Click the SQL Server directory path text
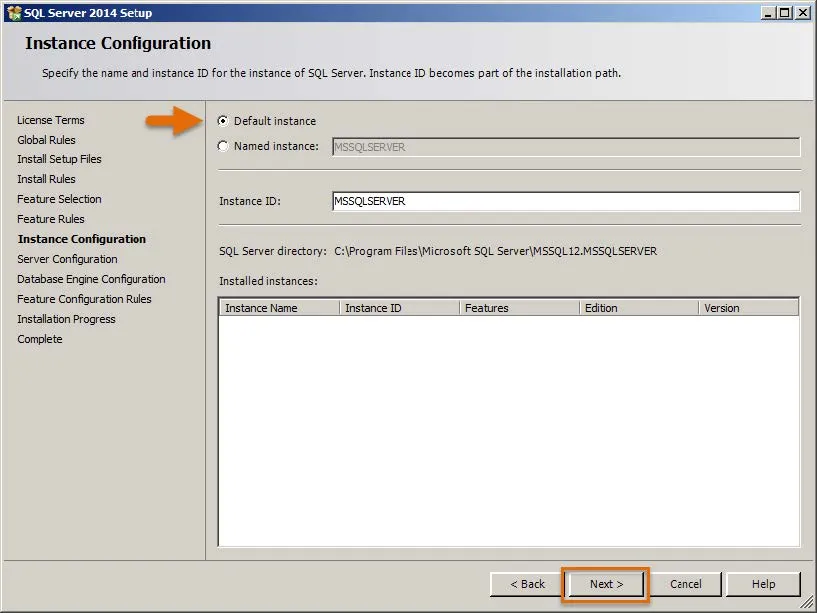This screenshot has width=817, height=613. tap(496, 251)
